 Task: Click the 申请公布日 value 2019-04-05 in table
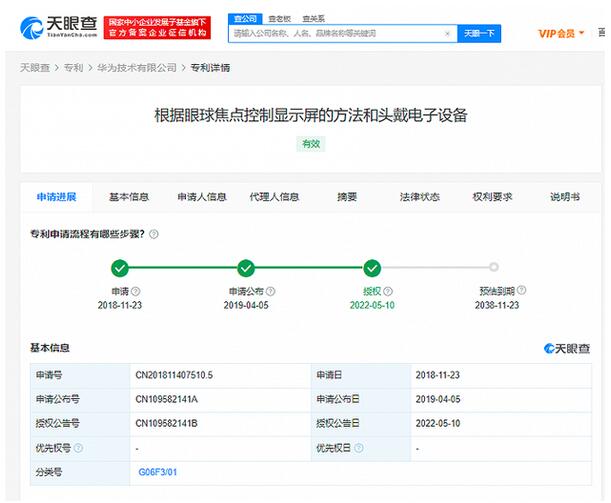[x=438, y=399]
